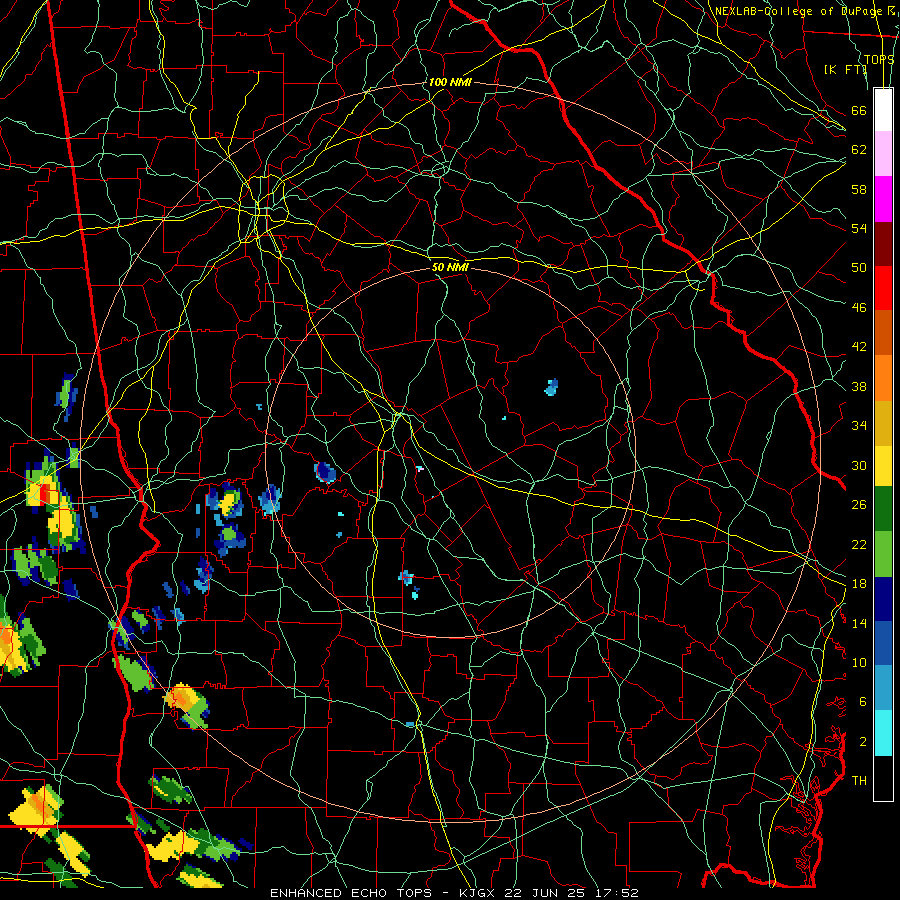
Task: Click the Enhanced Echo Tops KJGX caption
Action: [x=454, y=893]
